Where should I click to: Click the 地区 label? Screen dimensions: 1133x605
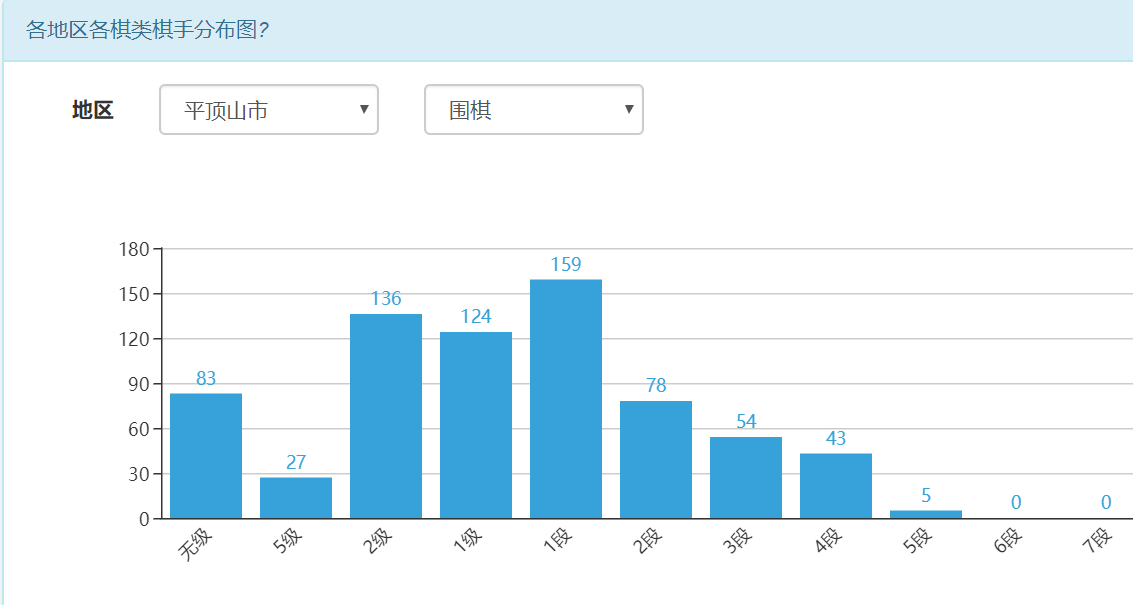click(x=93, y=110)
